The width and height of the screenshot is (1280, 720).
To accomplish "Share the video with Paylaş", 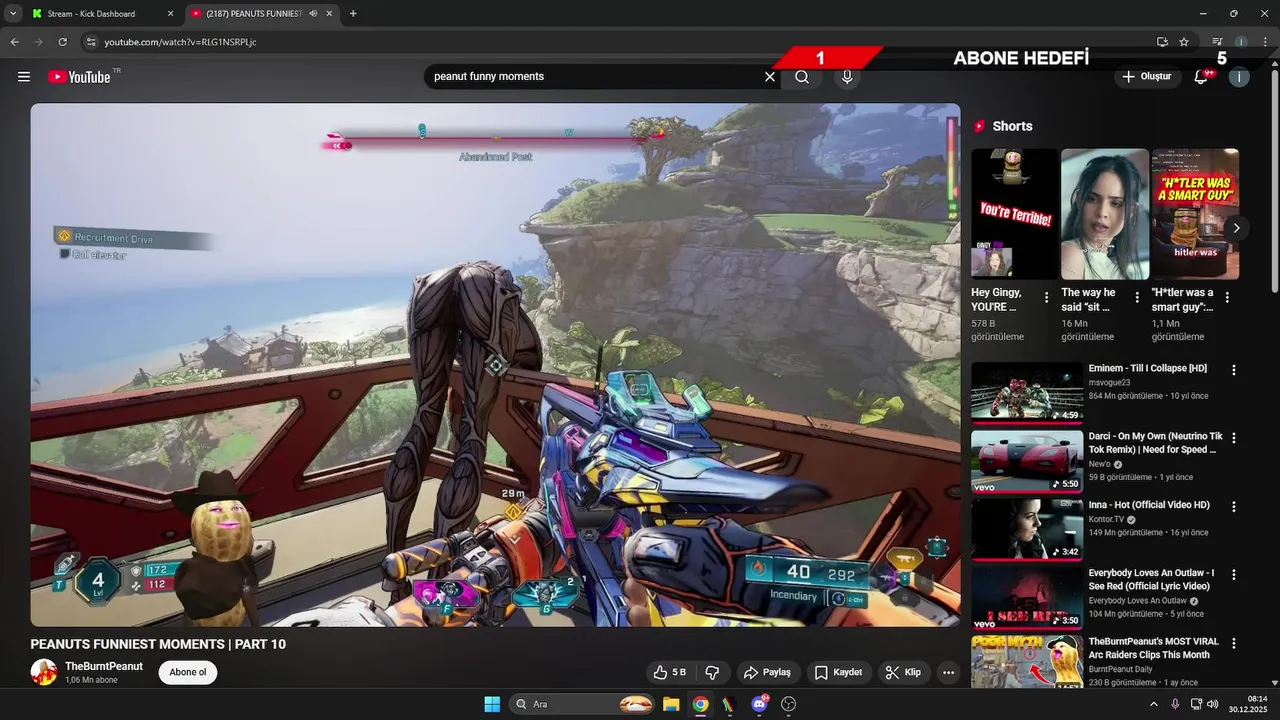I will 767,673.
